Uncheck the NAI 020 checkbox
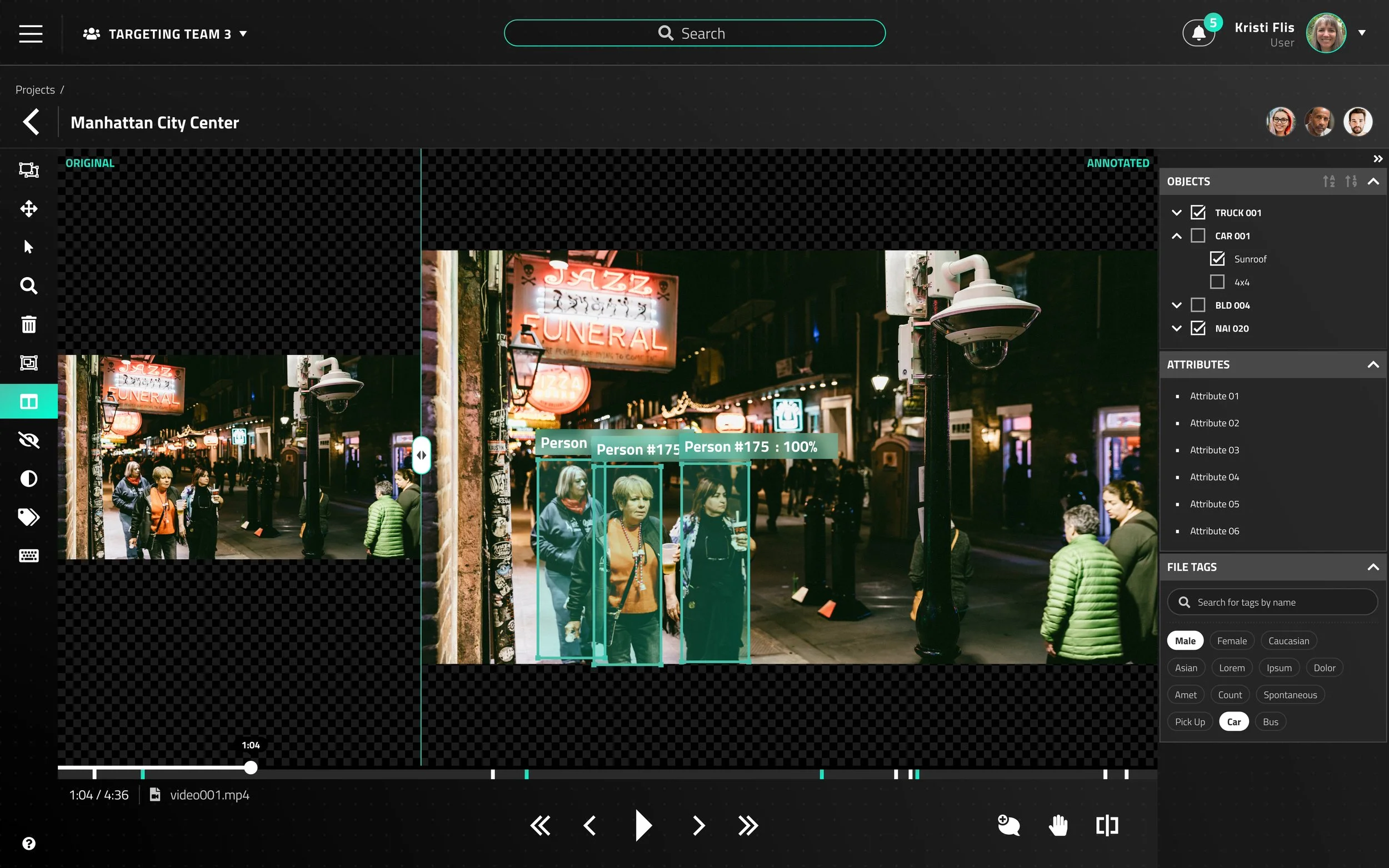 1198,328
